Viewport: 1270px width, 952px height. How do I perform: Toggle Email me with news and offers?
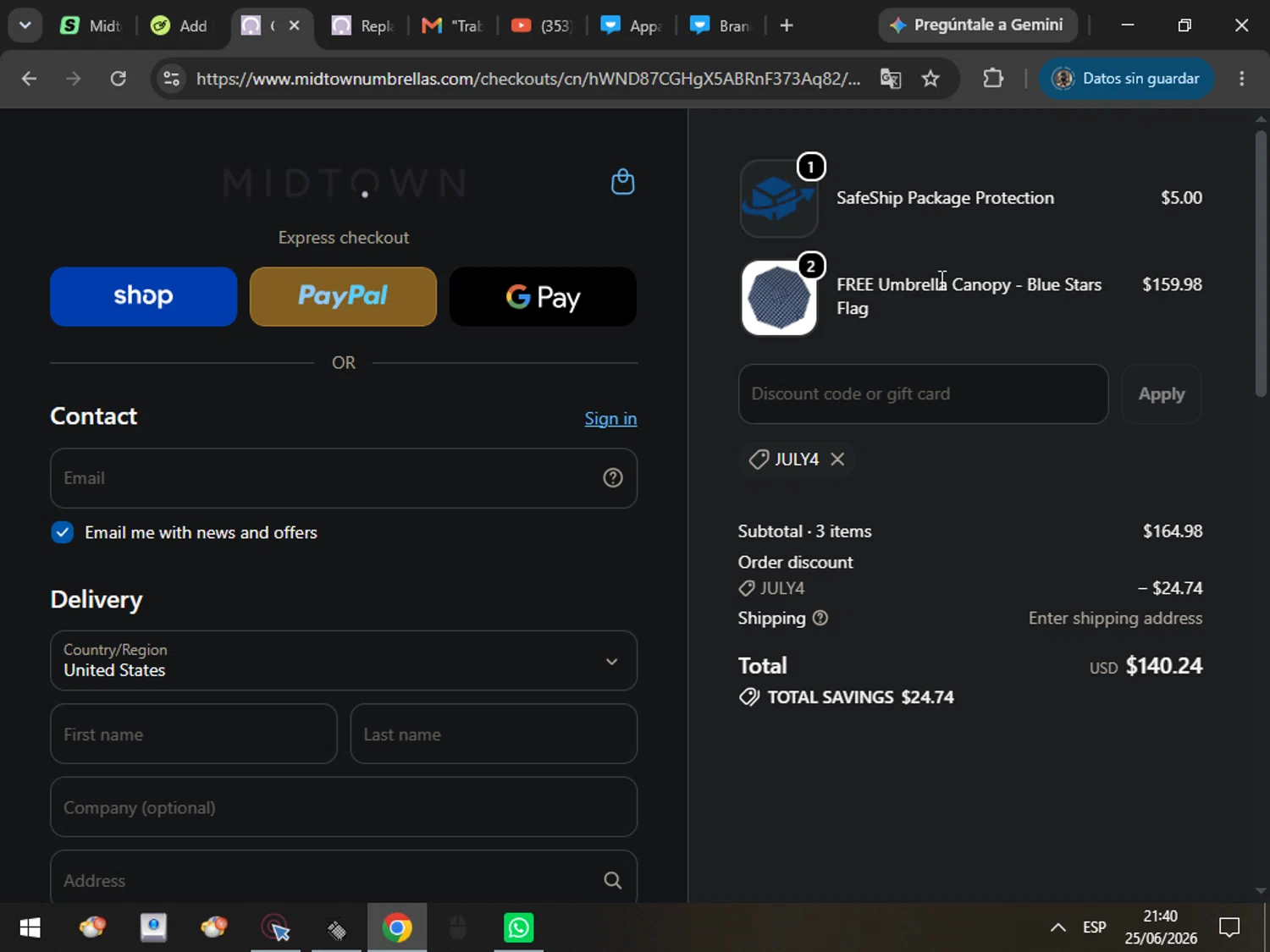coord(62,532)
